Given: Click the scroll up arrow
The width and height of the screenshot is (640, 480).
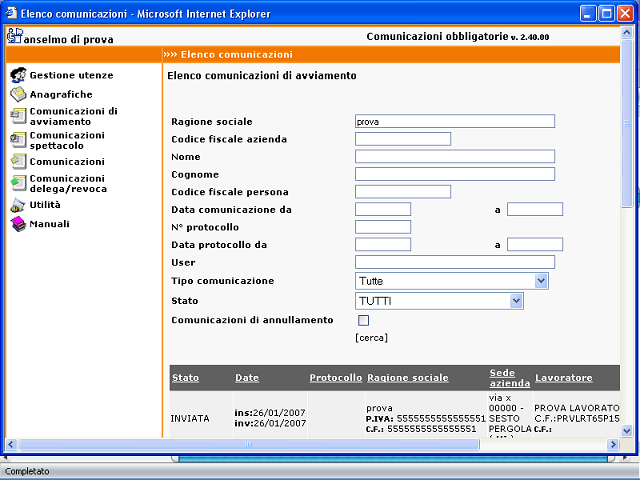Looking at the screenshot, I should pos(627,33).
